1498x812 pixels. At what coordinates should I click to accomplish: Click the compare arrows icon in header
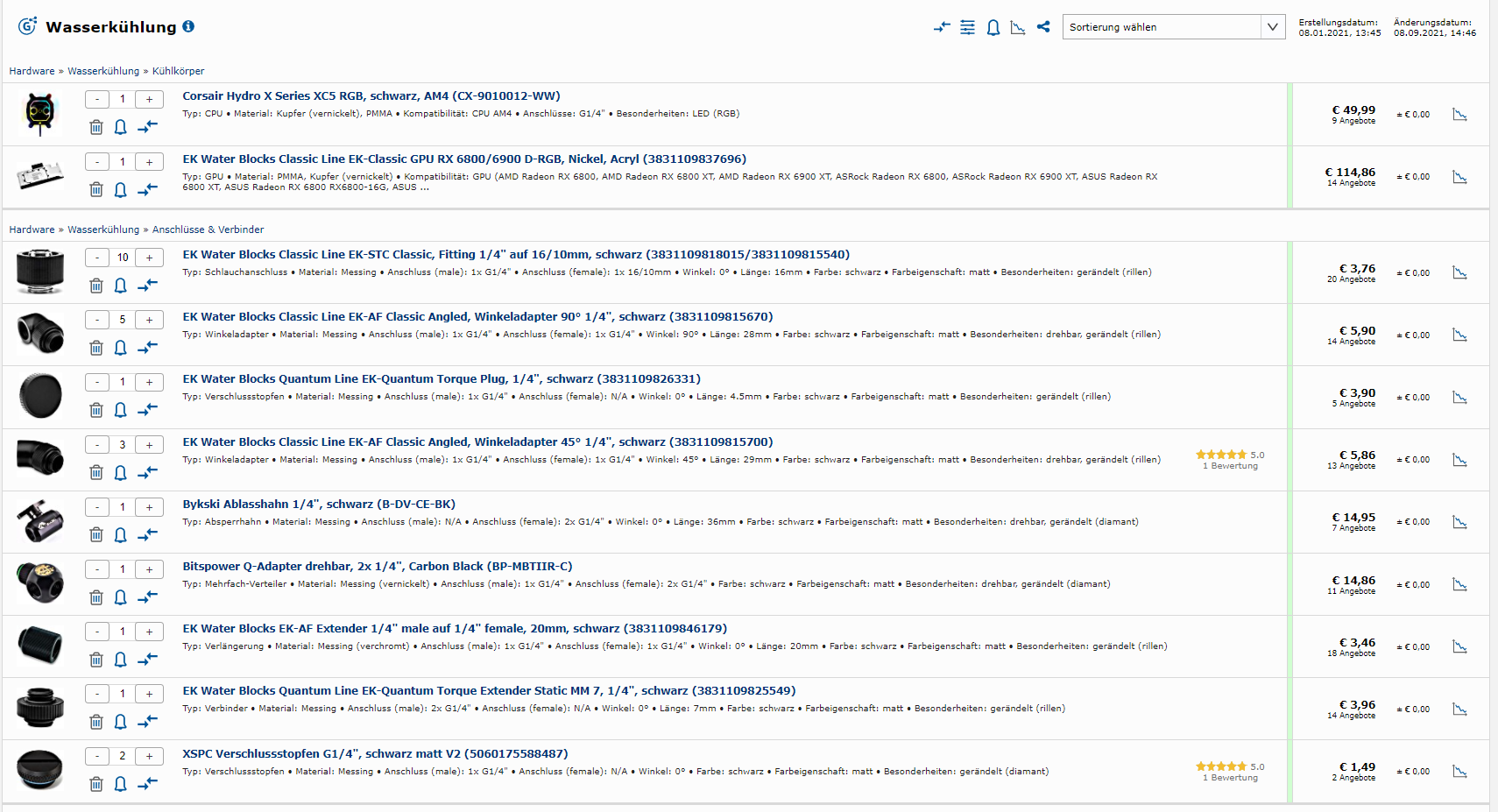[942, 28]
